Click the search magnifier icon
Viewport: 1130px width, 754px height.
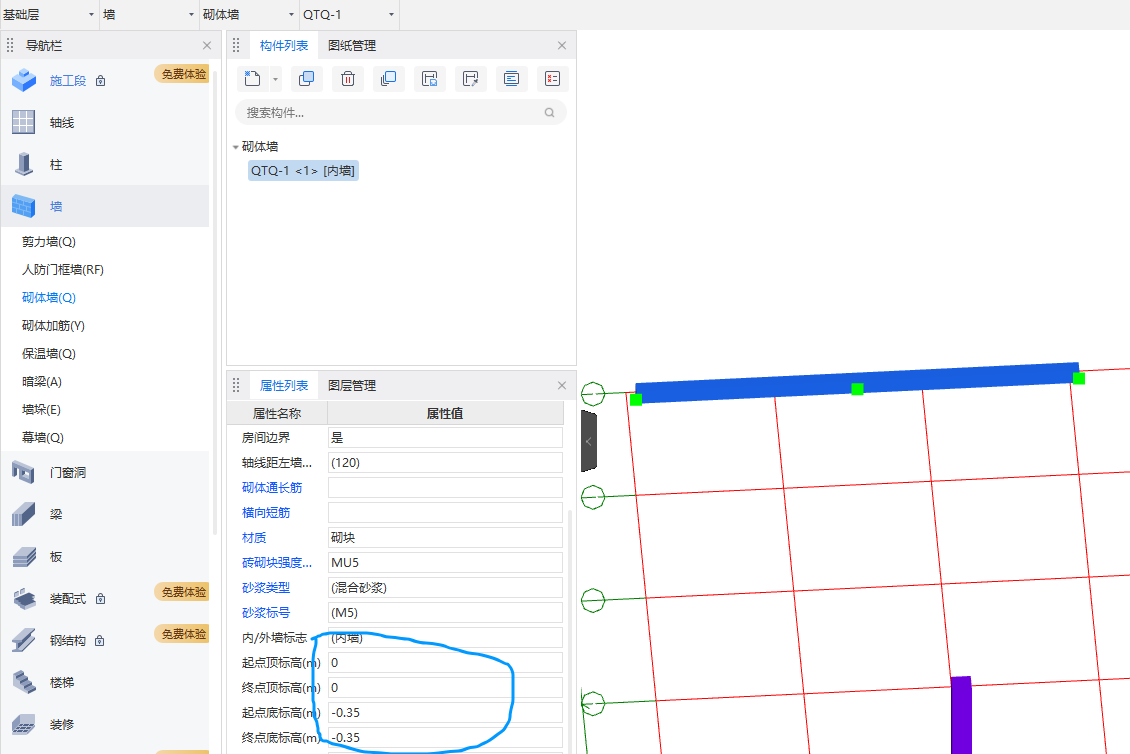coord(550,112)
